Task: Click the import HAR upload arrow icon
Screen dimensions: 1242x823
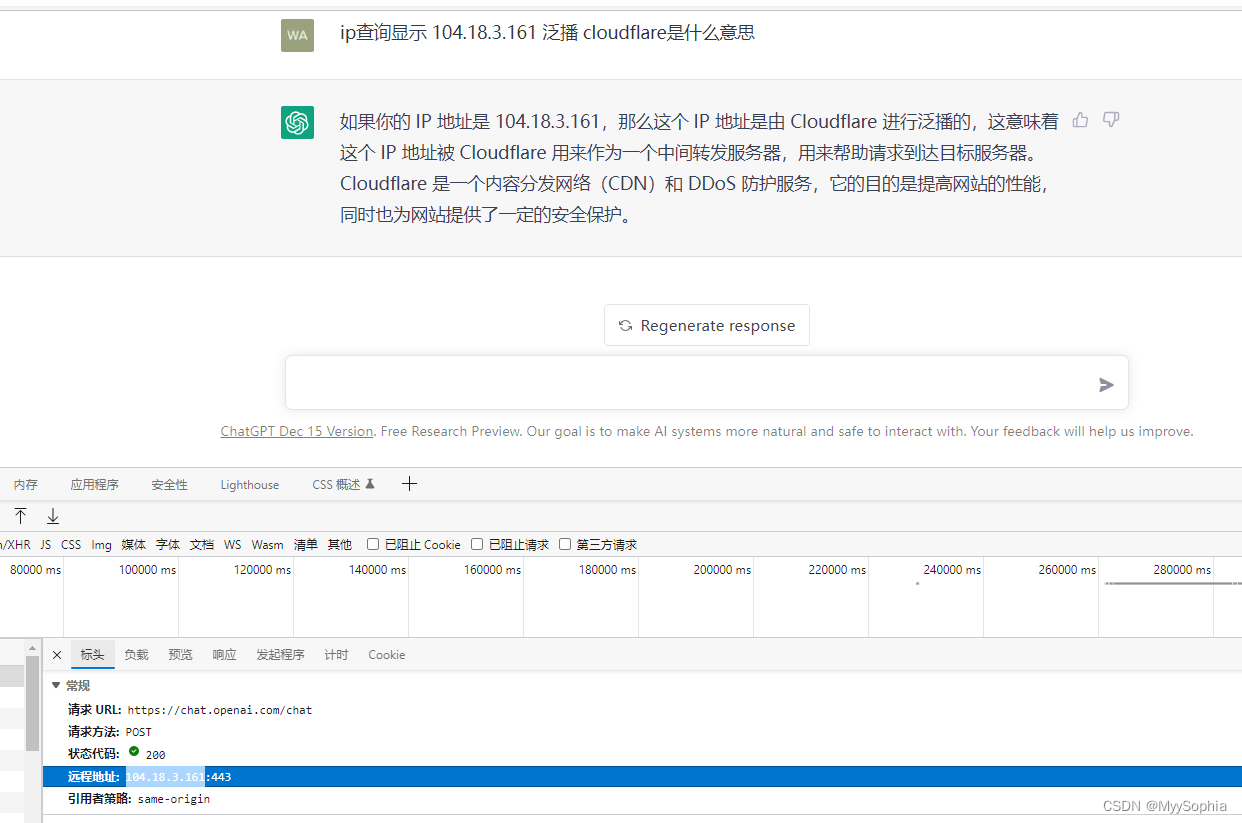Action: pos(20,516)
